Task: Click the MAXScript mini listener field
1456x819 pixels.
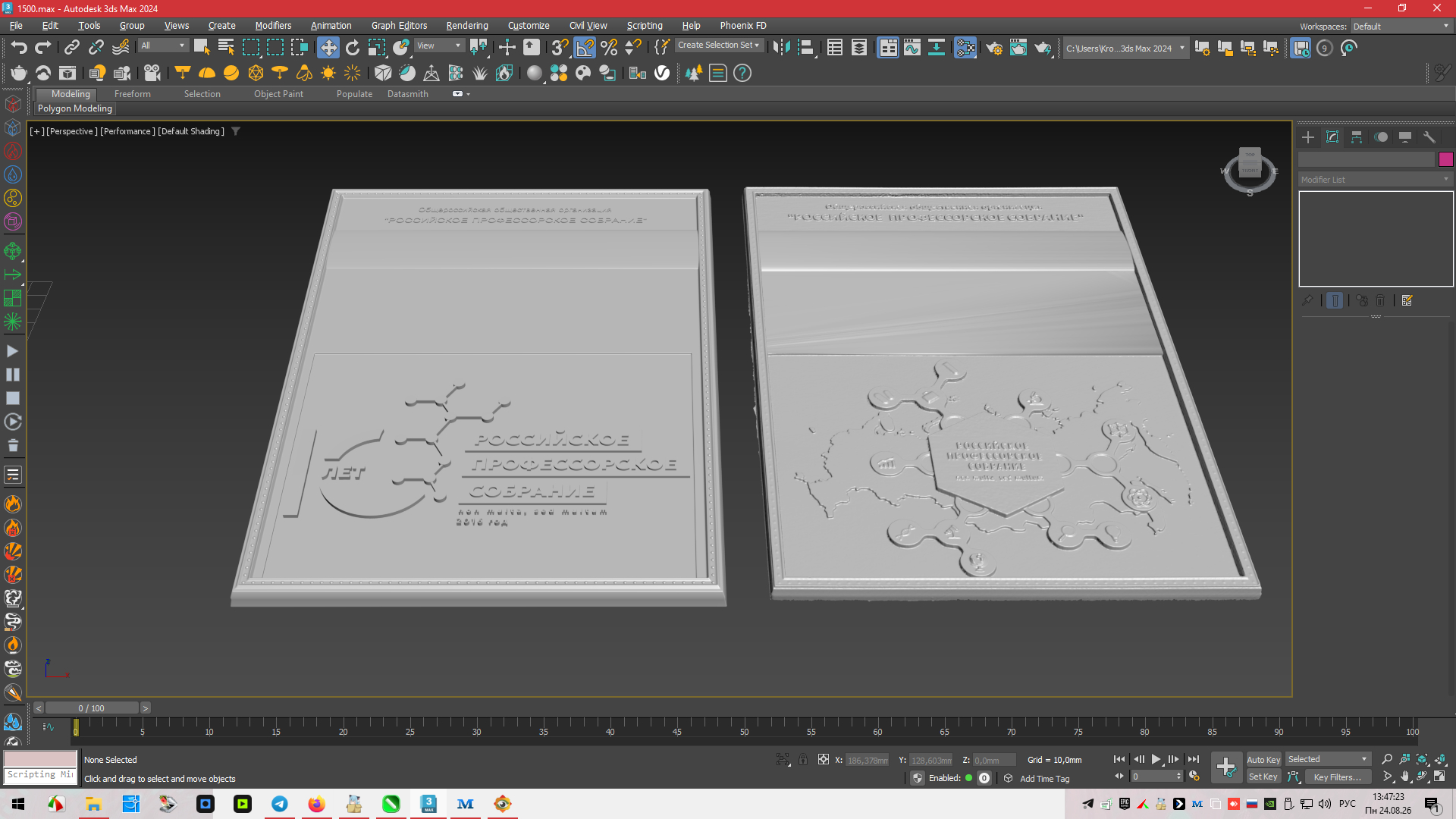Action: pos(41,775)
